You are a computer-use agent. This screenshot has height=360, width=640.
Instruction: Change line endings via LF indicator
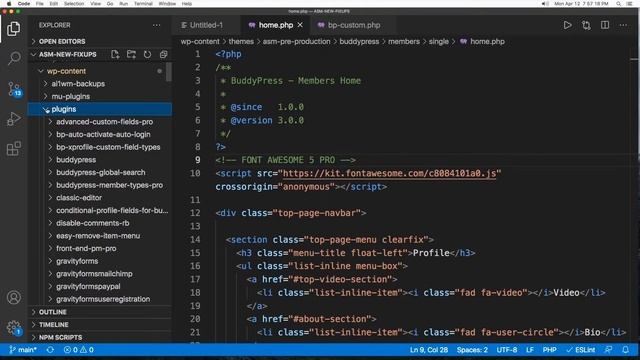click(530, 350)
